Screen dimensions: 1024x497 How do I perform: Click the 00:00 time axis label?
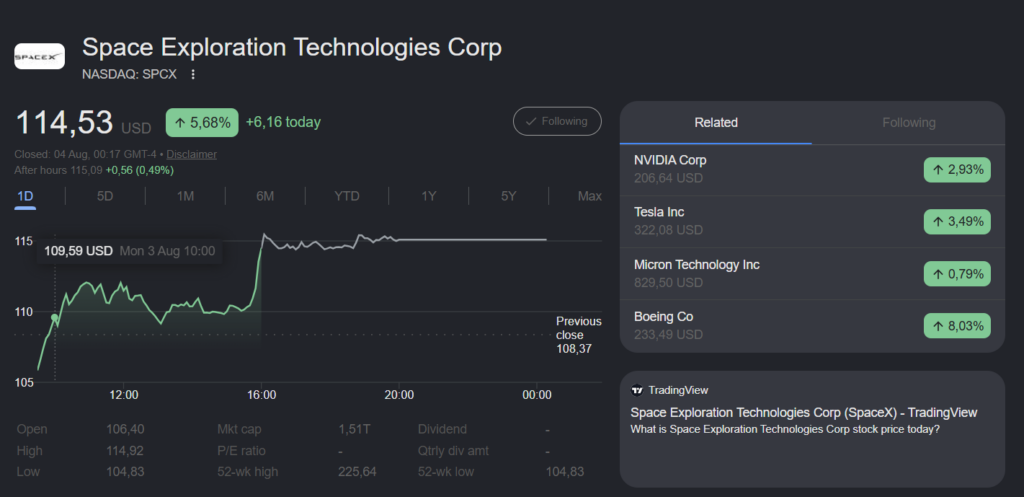tap(537, 395)
